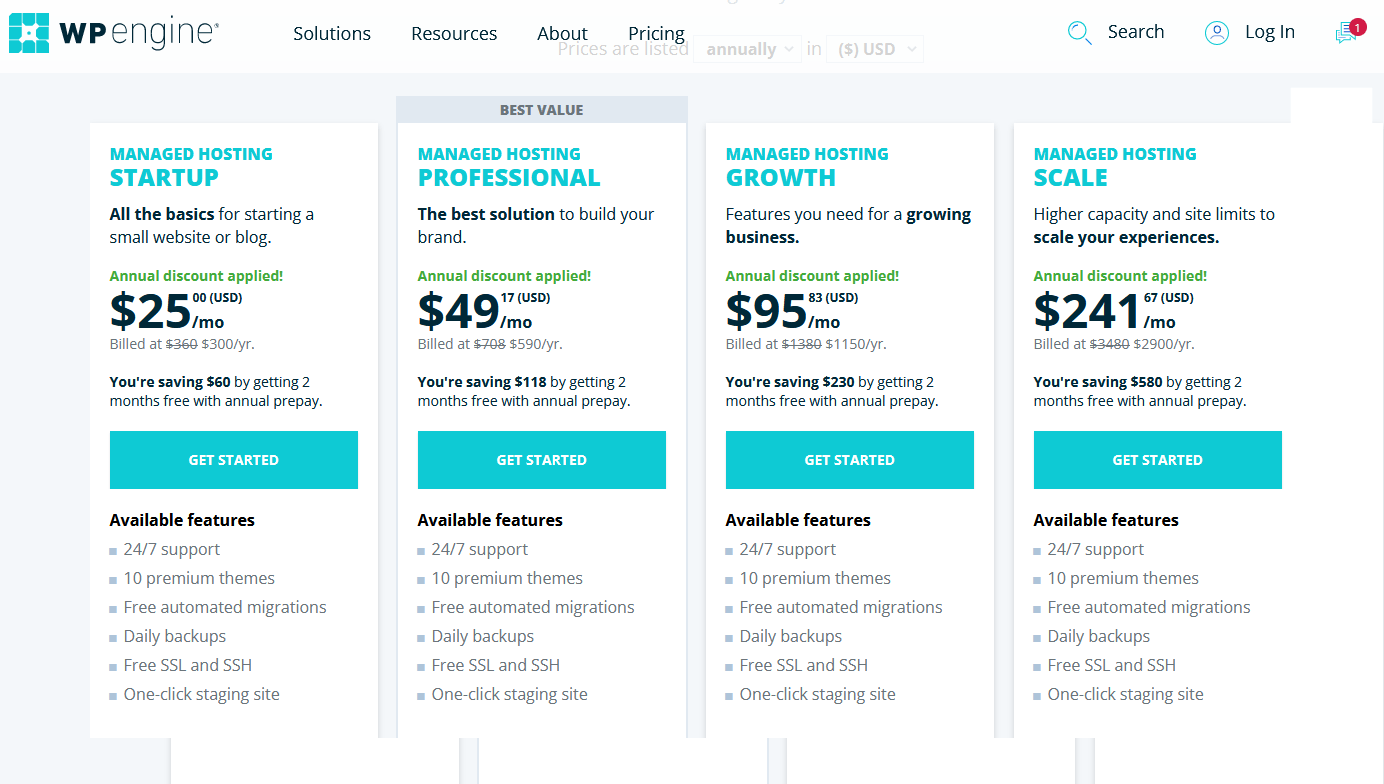Select the Pricing menu item

click(656, 33)
